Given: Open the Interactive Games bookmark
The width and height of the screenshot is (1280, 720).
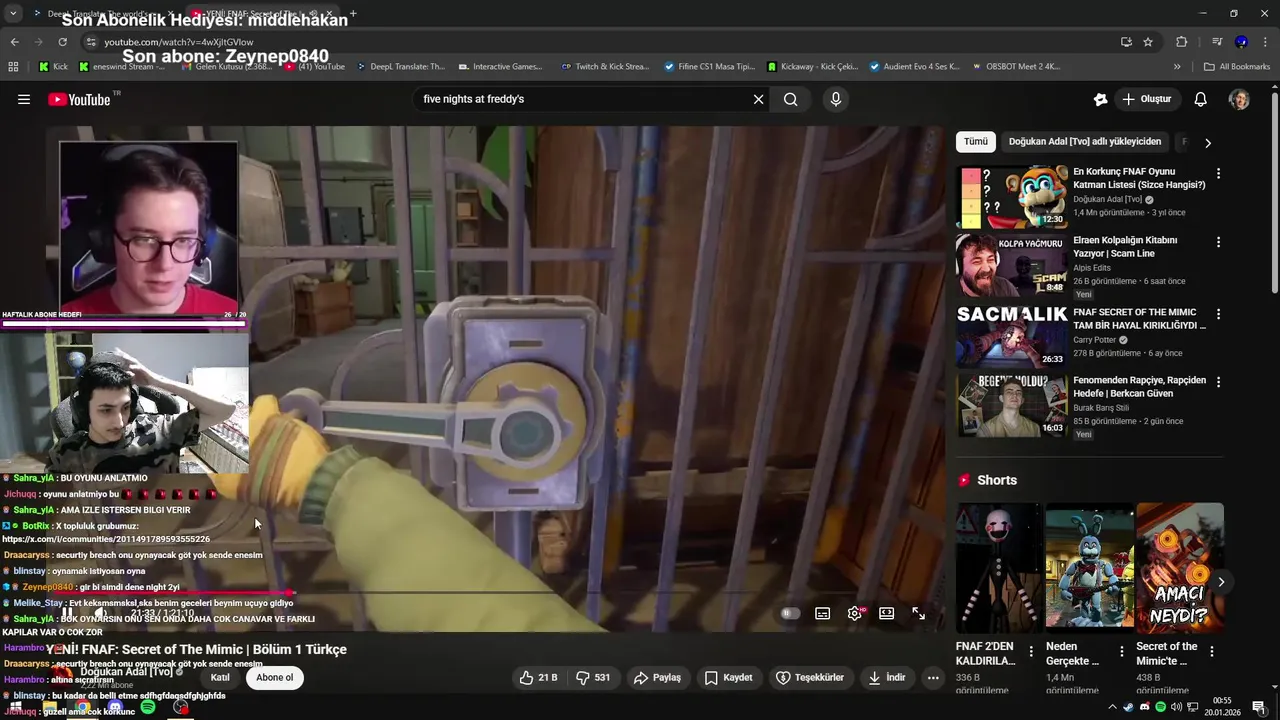Looking at the screenshot, I should point(500,67).
